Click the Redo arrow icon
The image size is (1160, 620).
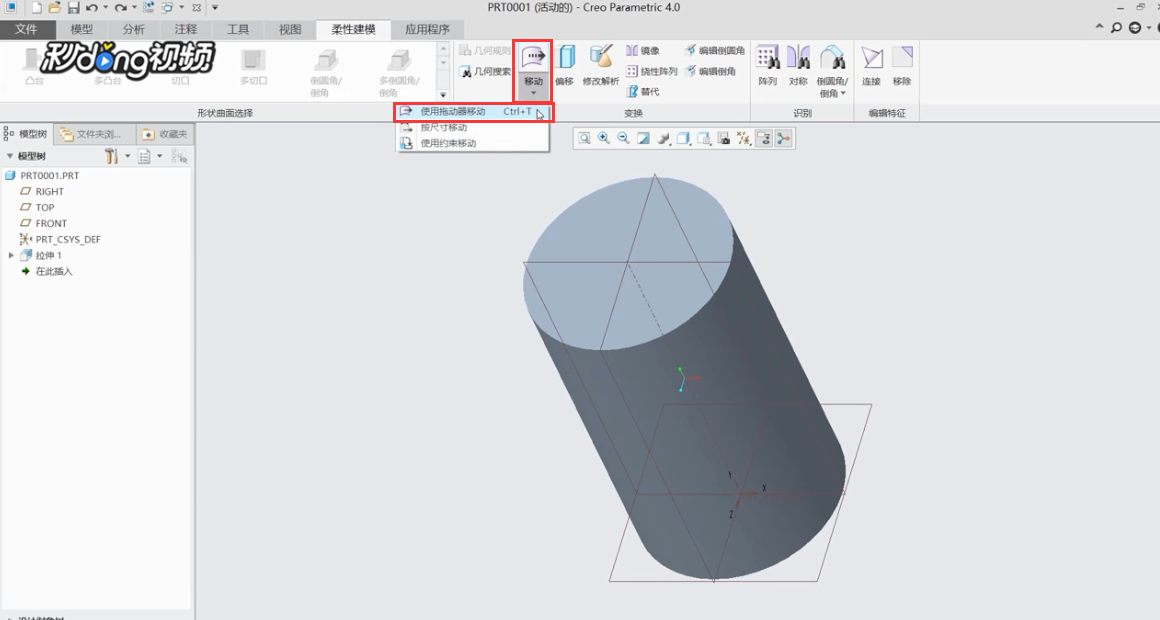121,7
